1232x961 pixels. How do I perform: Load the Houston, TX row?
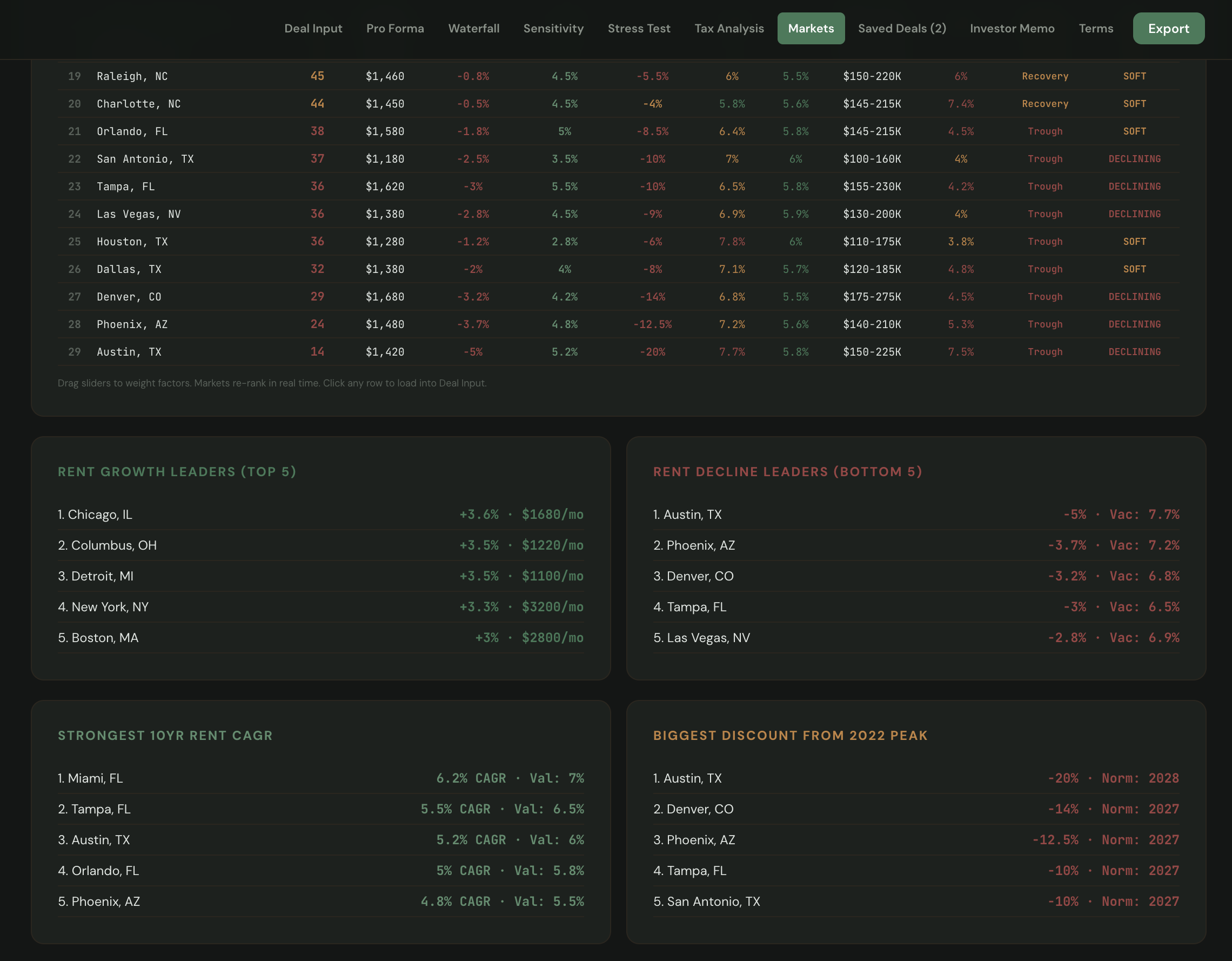[618, 242]
